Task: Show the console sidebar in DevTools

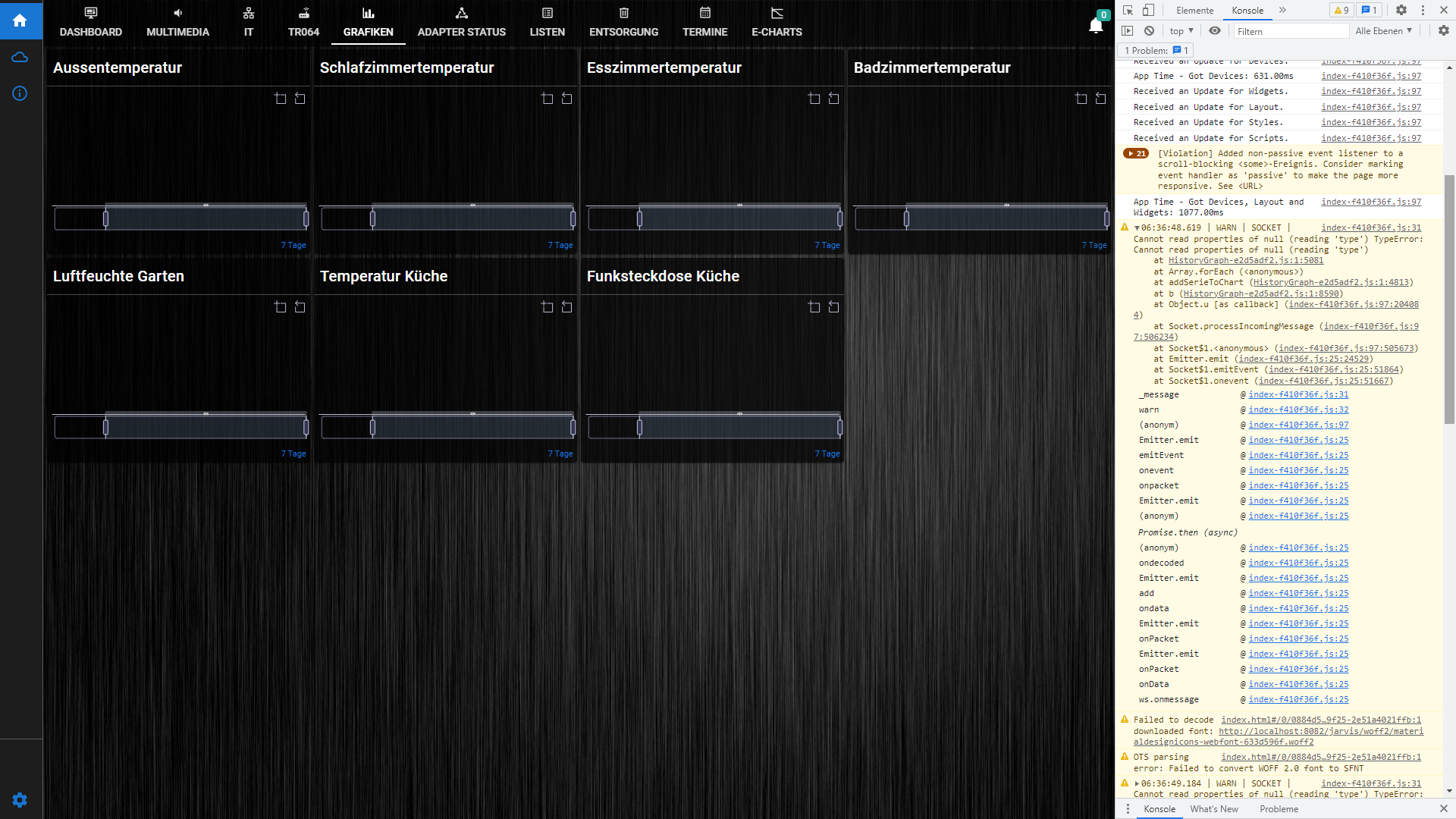Action: pyautogui.click(x=1128, y=31)
